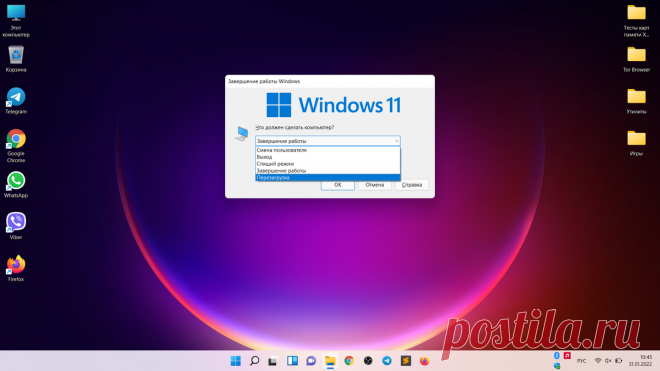Open Игры folder on desktop
The image size is (660, 371).
tap(636, 143)
